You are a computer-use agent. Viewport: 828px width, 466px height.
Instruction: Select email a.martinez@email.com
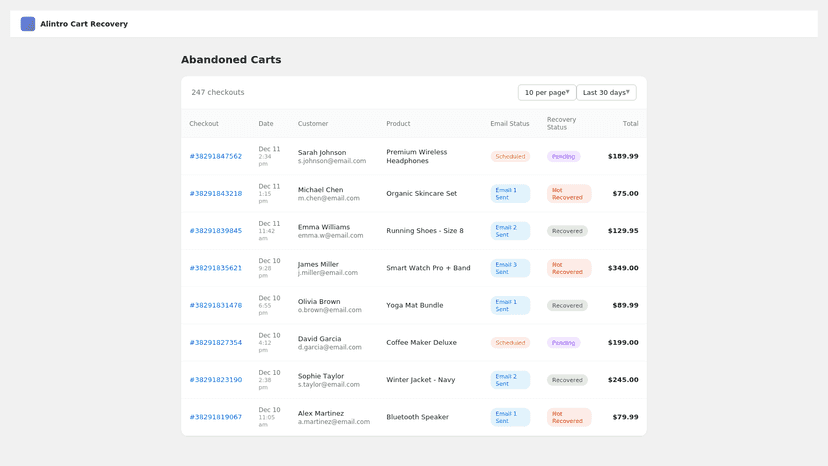pyautogui.click(x=334, y=422)
